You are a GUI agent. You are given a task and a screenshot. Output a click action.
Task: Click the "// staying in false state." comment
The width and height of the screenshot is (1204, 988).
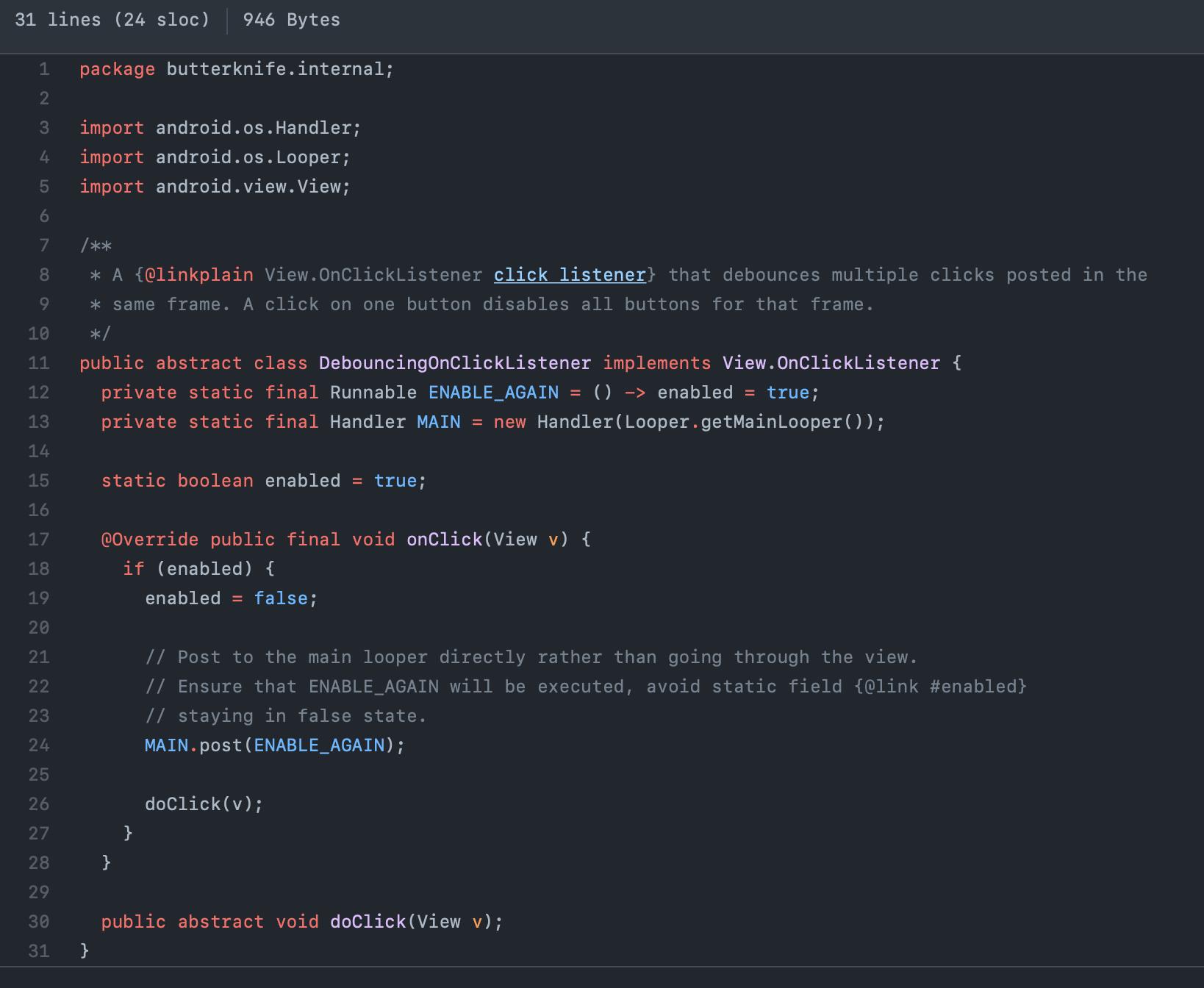(x=286, y=716)
